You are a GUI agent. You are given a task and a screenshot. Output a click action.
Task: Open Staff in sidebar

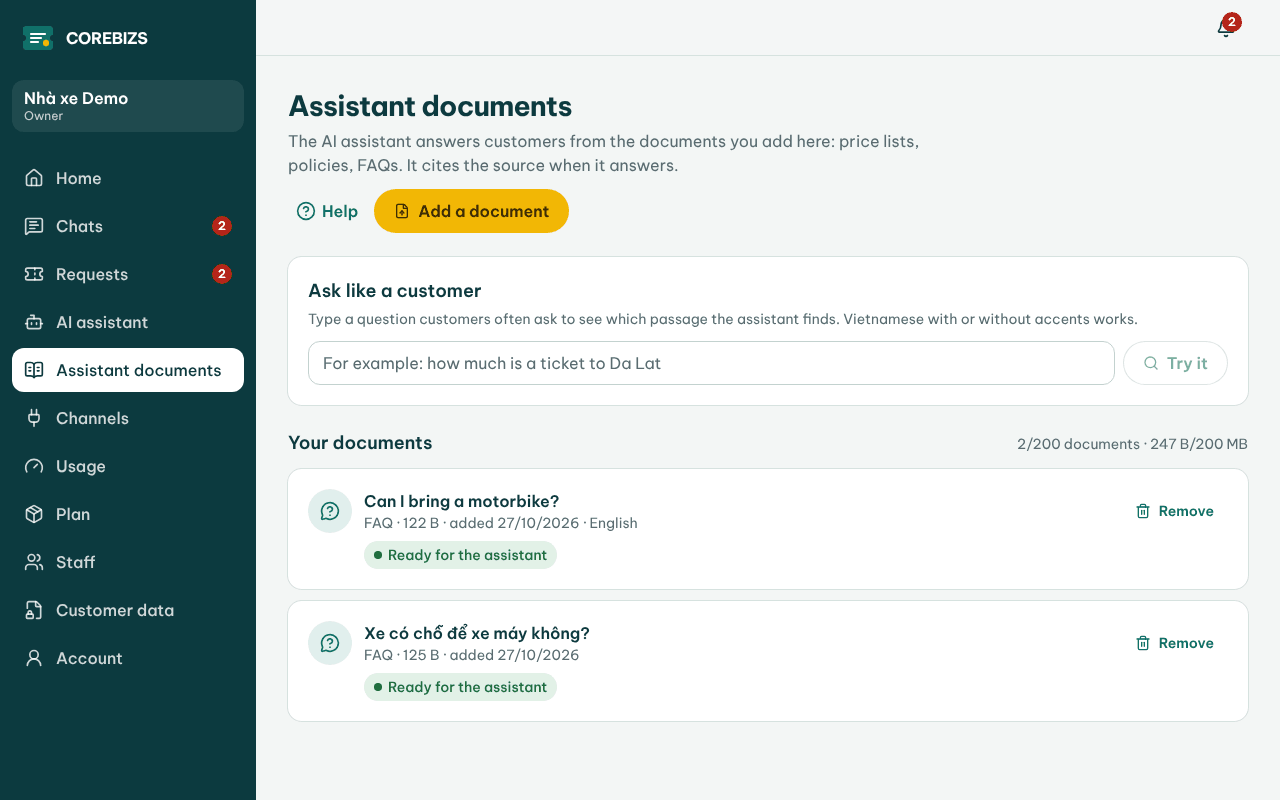pyautogui.click(x=128, y=562)
